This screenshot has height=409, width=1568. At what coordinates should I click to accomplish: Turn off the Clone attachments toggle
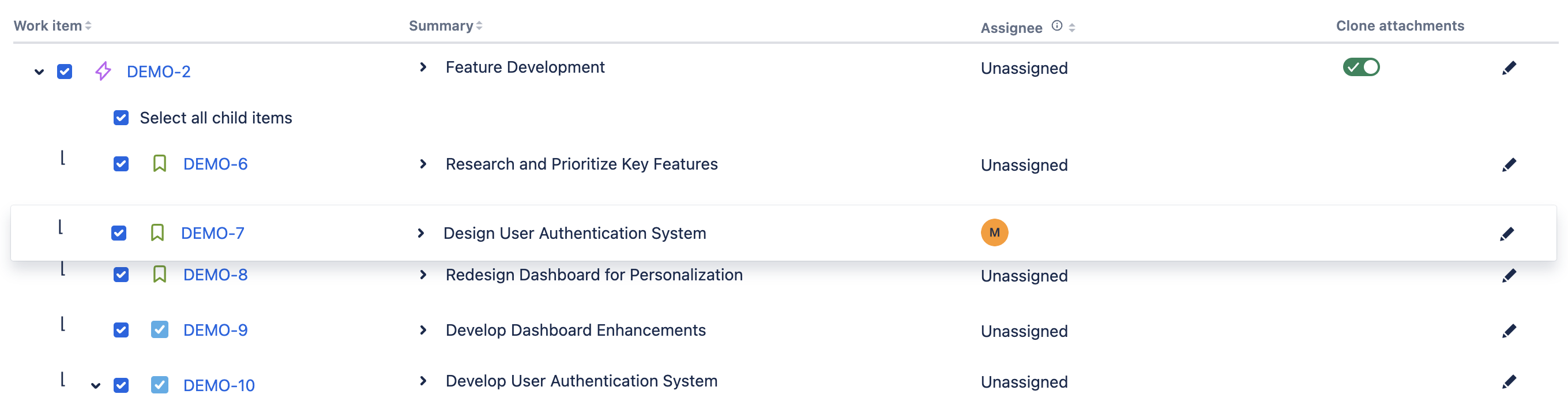click(1360, 67)
